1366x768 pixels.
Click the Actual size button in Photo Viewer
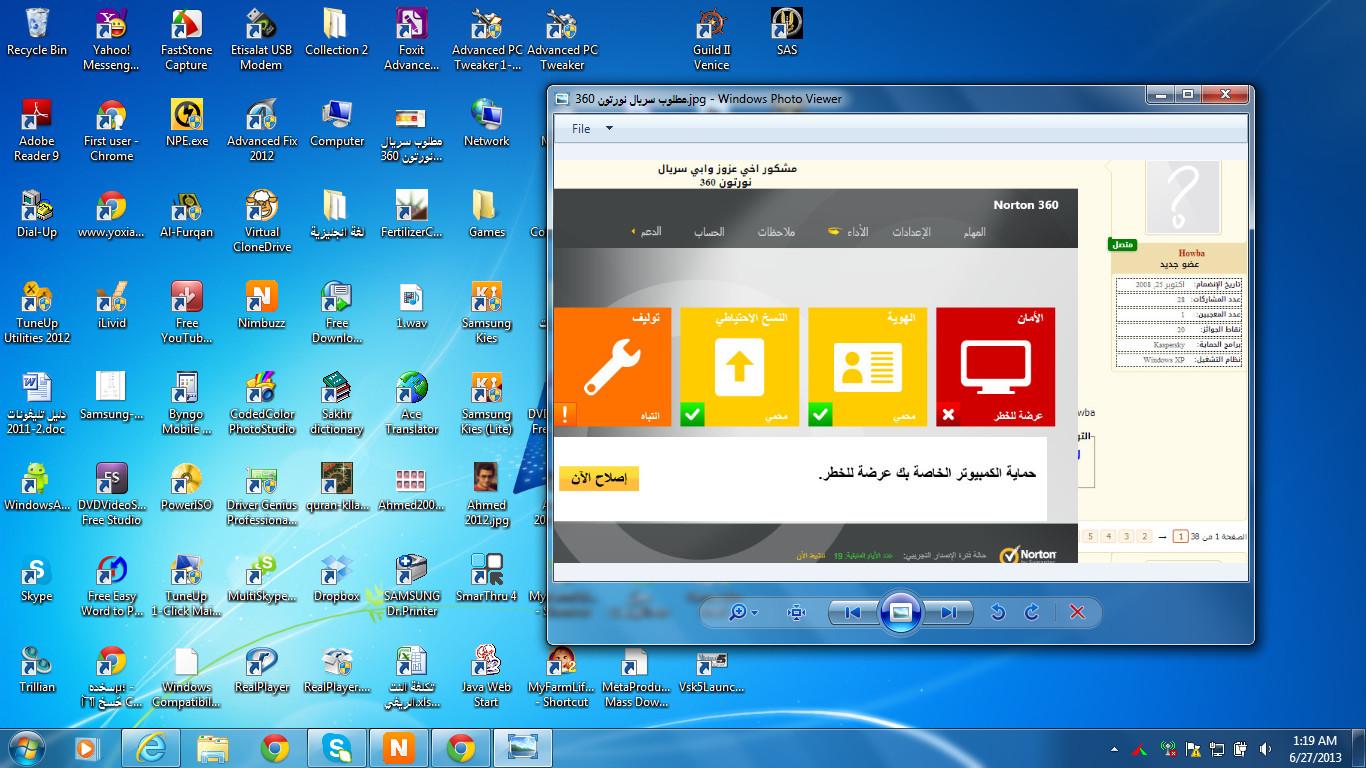[x=796, y=612]
